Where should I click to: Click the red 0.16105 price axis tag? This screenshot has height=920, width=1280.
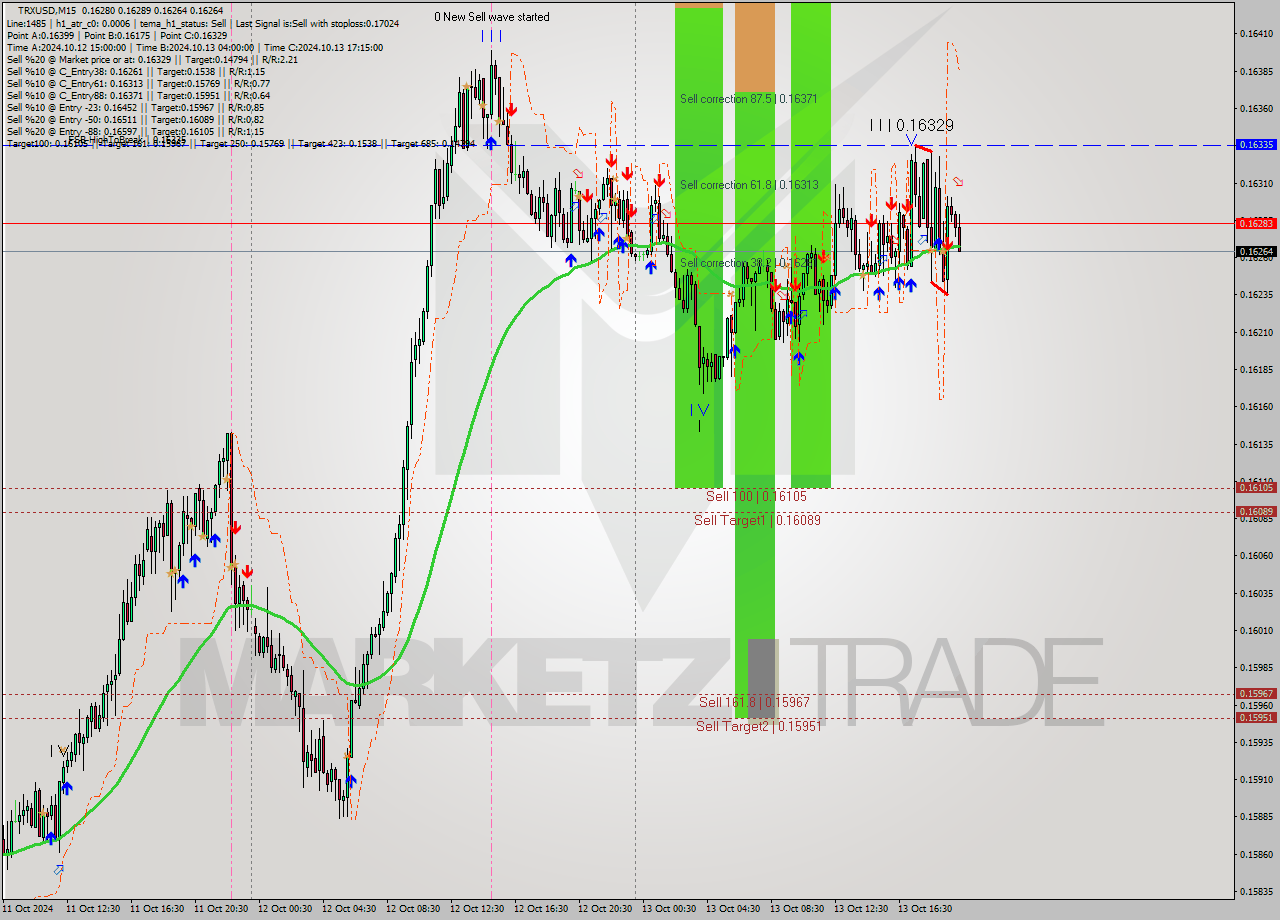[x=1256, y=487]
